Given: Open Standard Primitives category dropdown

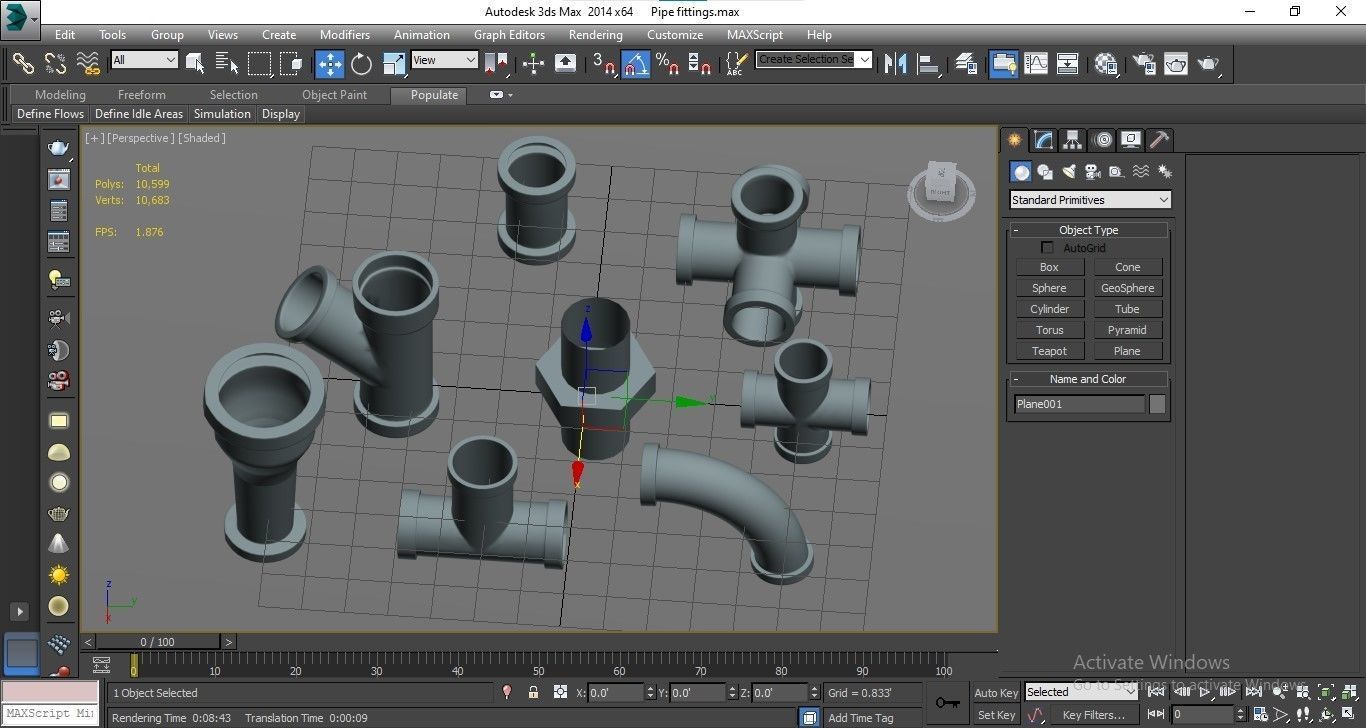Looking at the screenshot, I should 1090,200.
